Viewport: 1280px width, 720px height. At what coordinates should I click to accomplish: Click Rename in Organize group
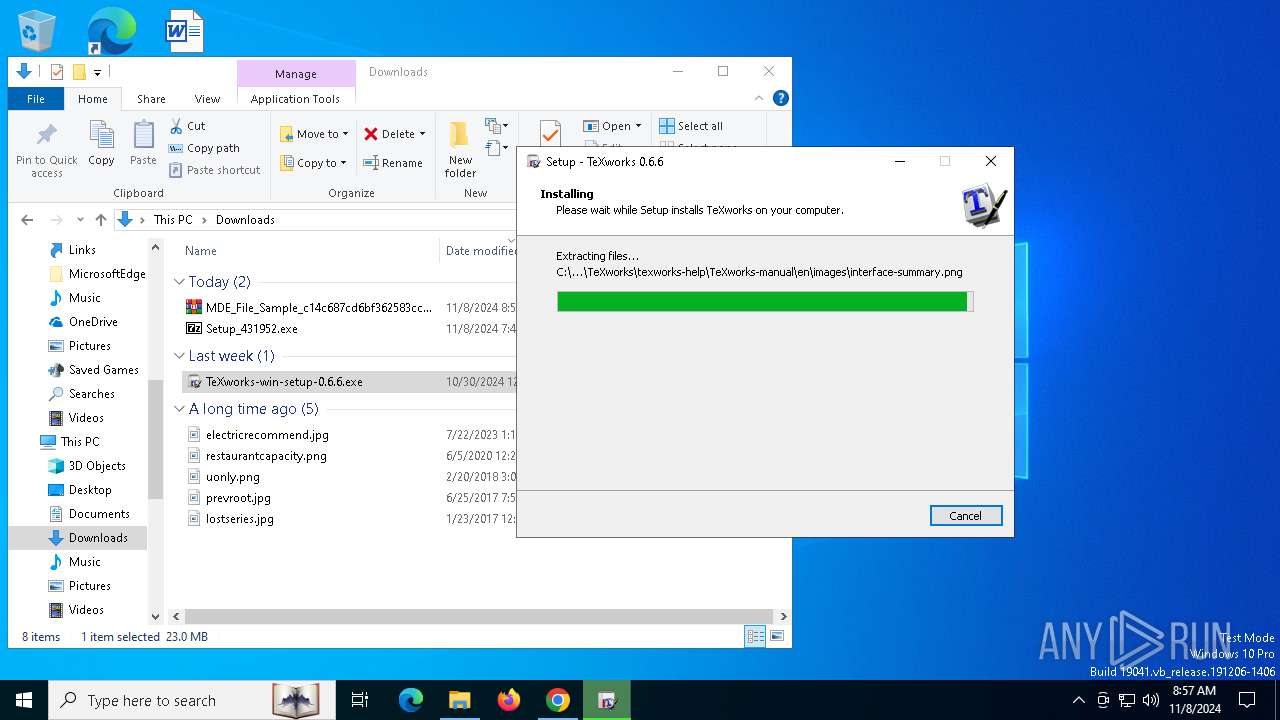tap(393, 163)
